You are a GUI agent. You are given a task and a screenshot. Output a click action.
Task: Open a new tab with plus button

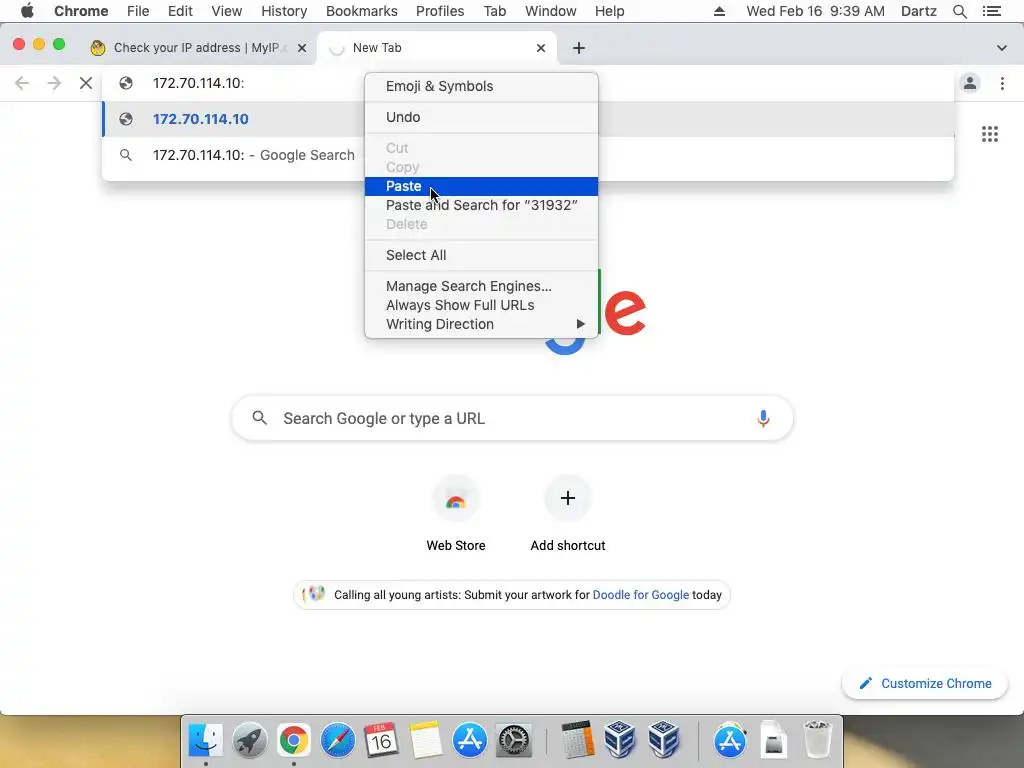579,48
